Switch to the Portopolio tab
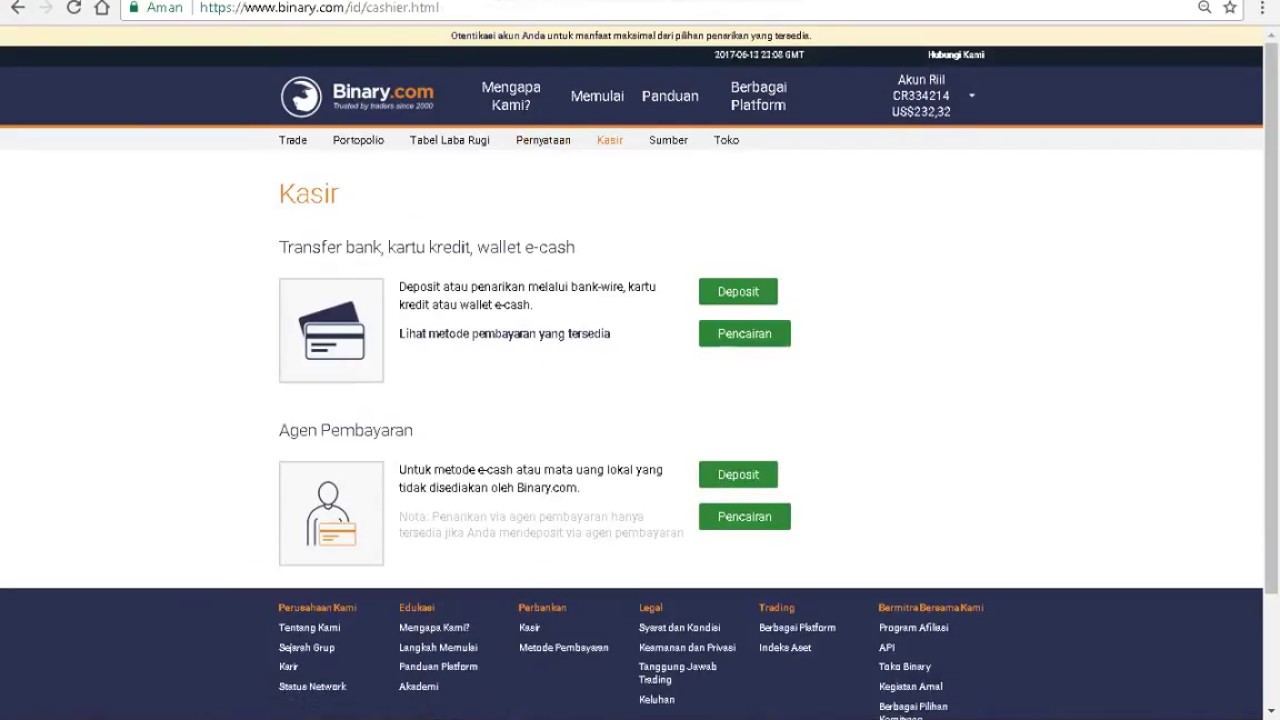The width and height of the screenshot is (1280, 720). point(358,140)
